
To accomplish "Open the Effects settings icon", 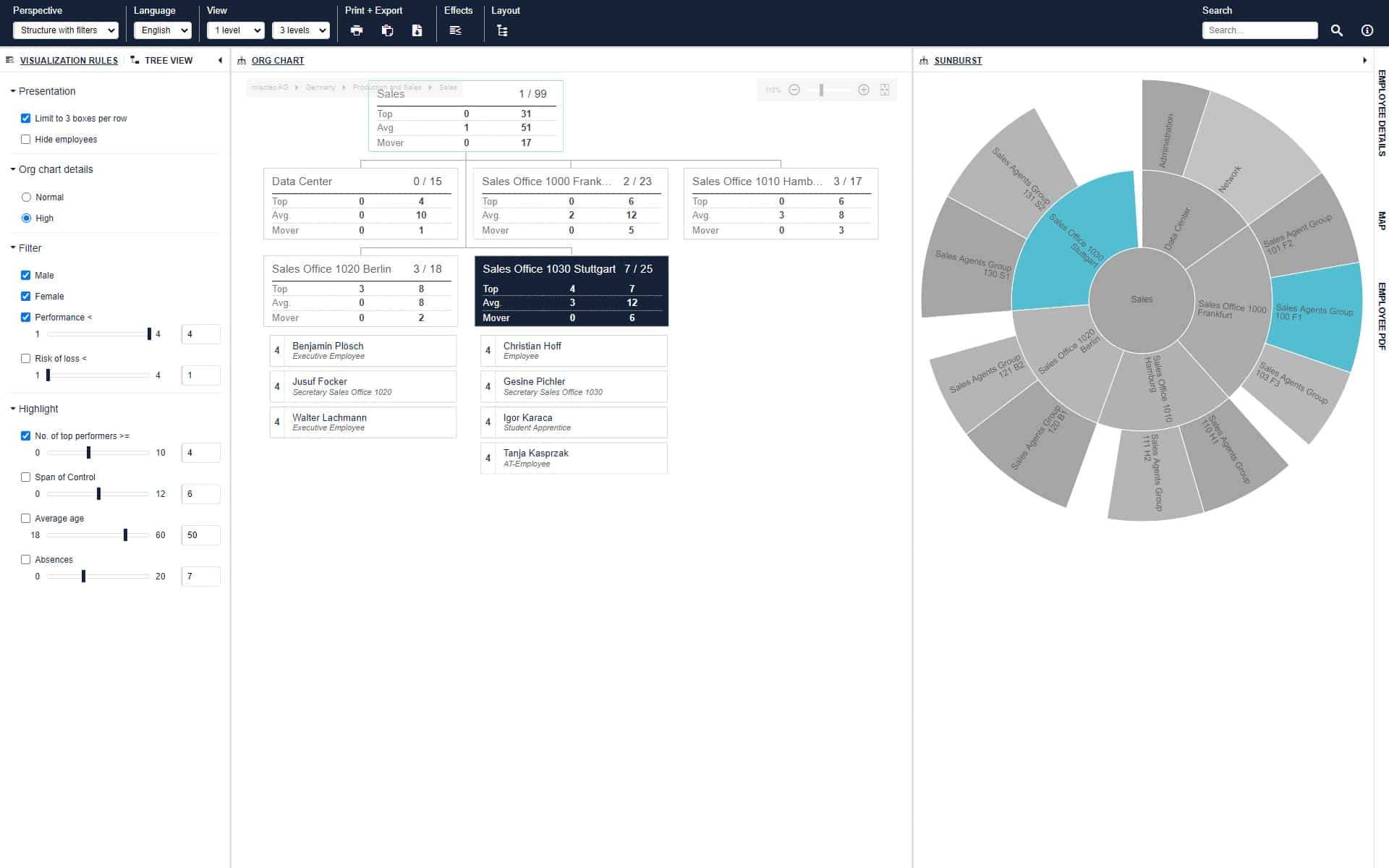I will click(x=455, y=30).
